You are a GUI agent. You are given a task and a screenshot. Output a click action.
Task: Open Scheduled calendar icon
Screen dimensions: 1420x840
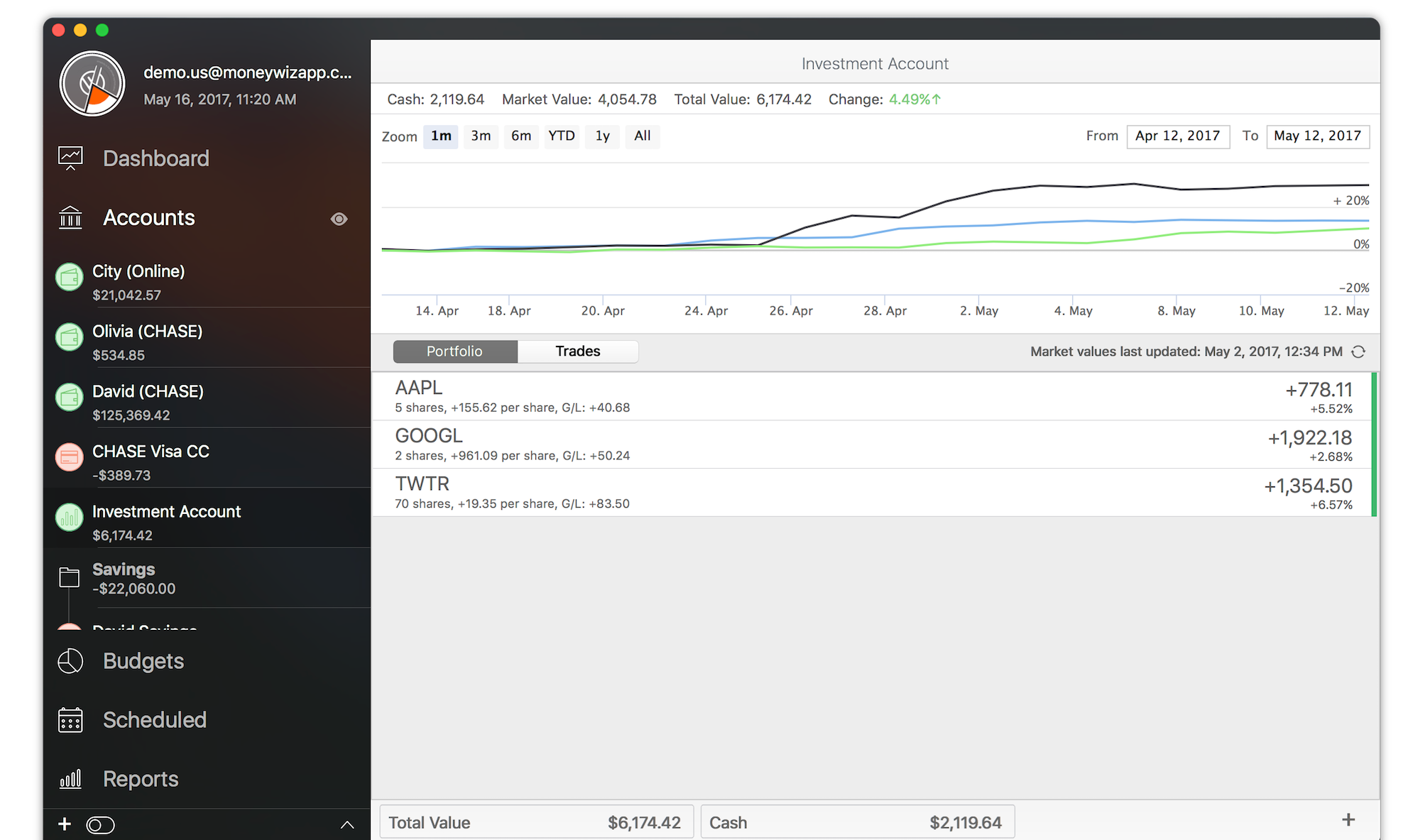click(70, 720)
